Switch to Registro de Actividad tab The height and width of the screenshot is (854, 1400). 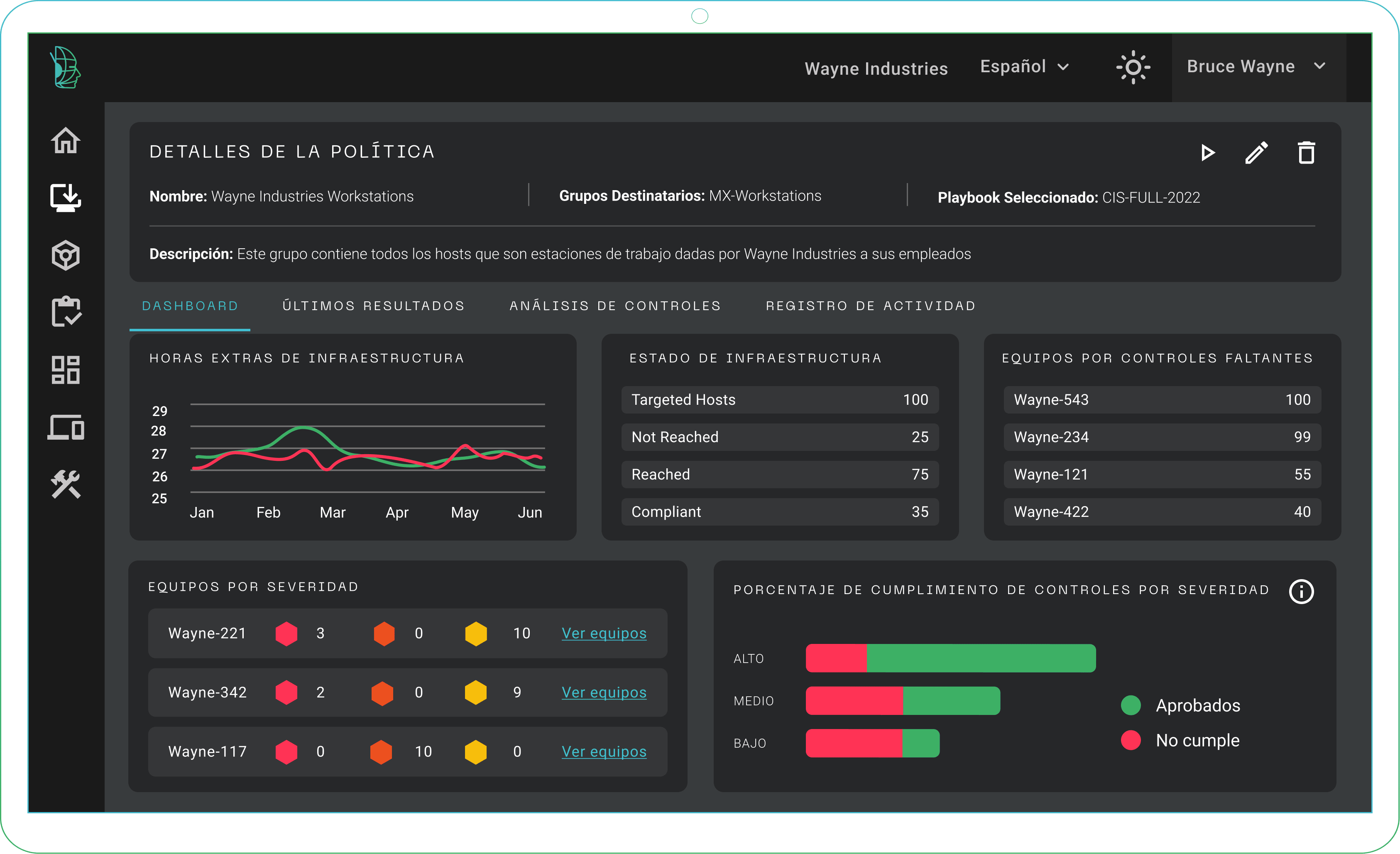click(x=871, y=306)
